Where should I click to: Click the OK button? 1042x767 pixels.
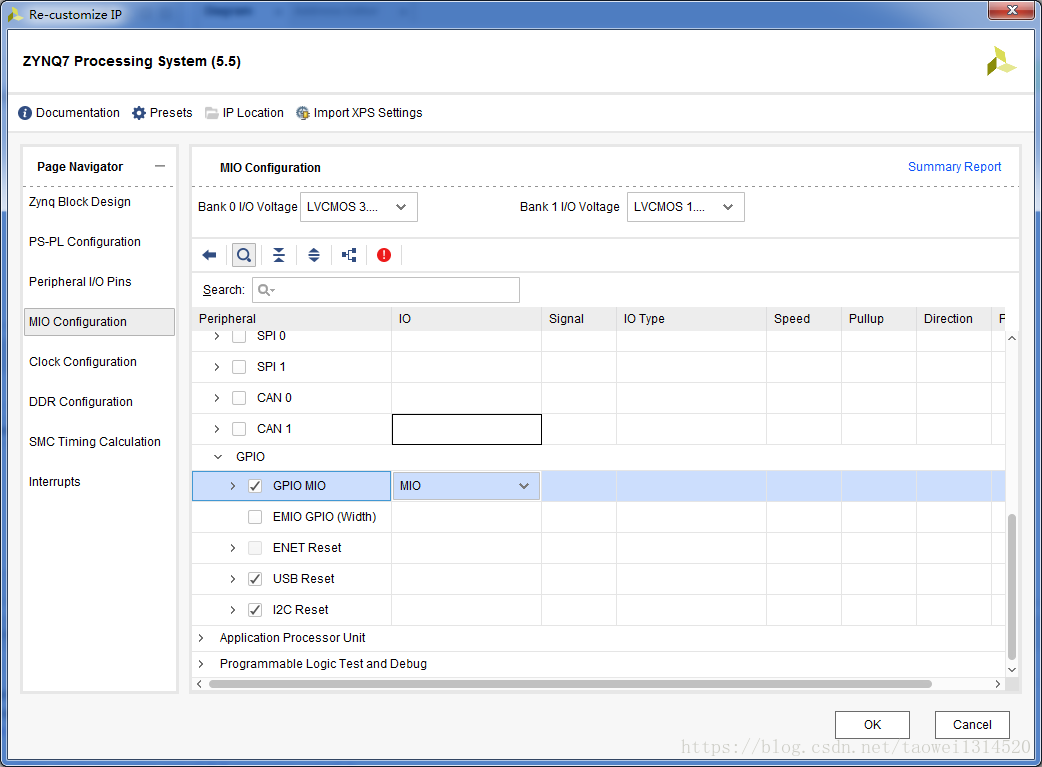873,725
